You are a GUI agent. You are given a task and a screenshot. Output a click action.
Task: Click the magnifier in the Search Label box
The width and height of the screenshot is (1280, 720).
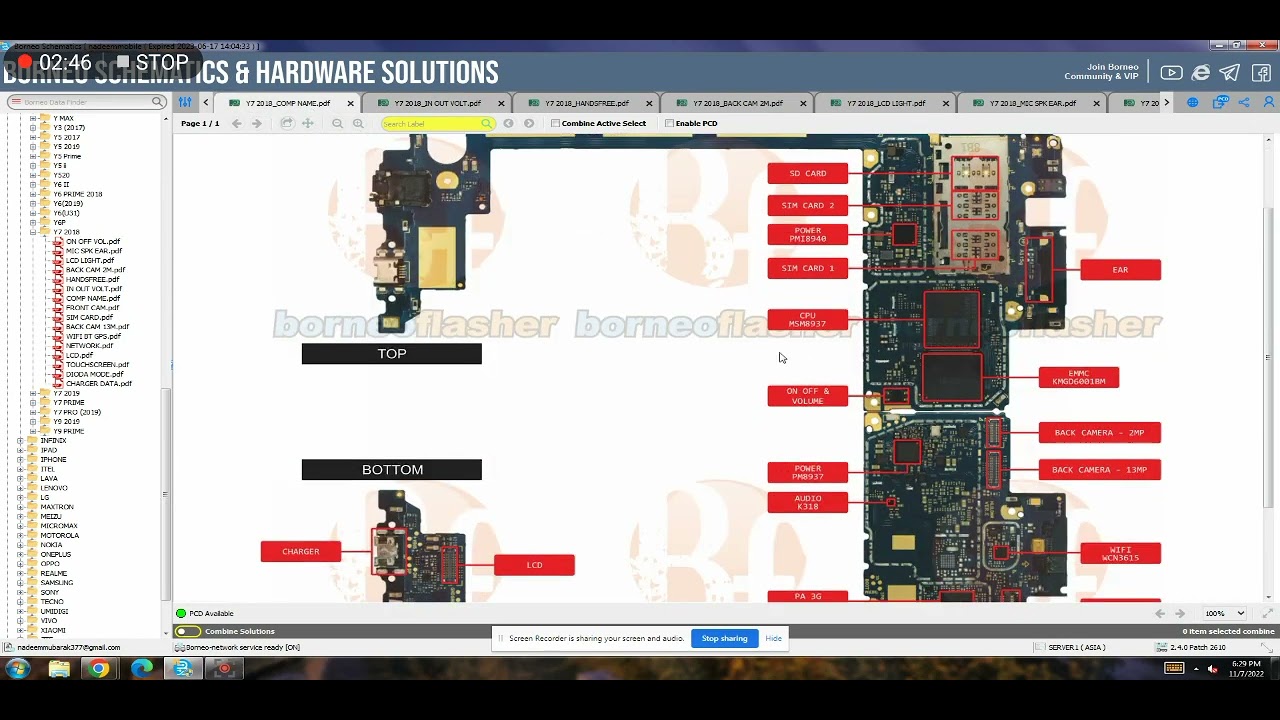tap(486, 124)
